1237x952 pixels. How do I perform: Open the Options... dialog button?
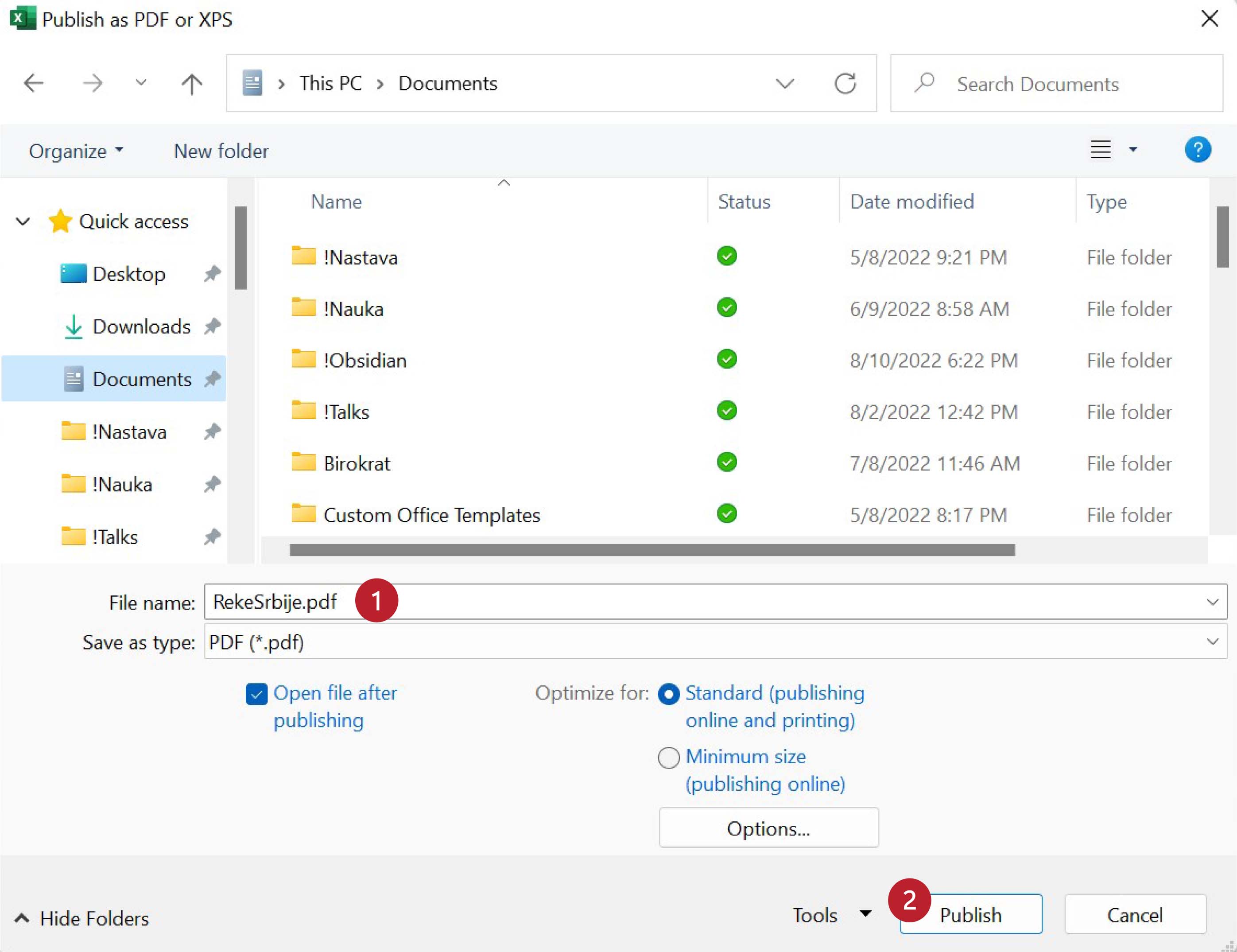pyautogui.click(x=768, y=828)
